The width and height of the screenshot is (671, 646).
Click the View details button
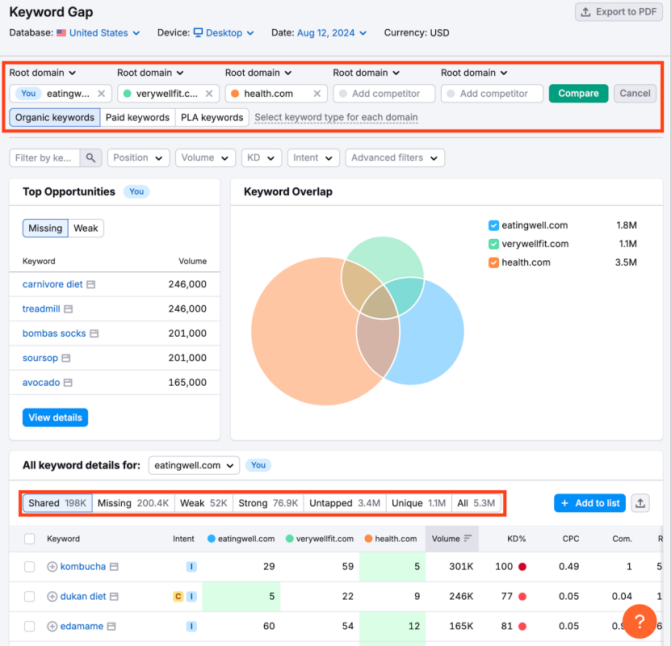(55, 417)
